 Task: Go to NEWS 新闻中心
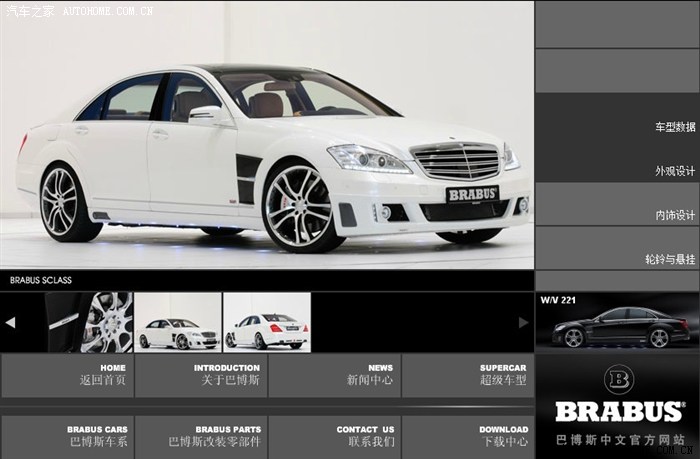tap(335, 375)
